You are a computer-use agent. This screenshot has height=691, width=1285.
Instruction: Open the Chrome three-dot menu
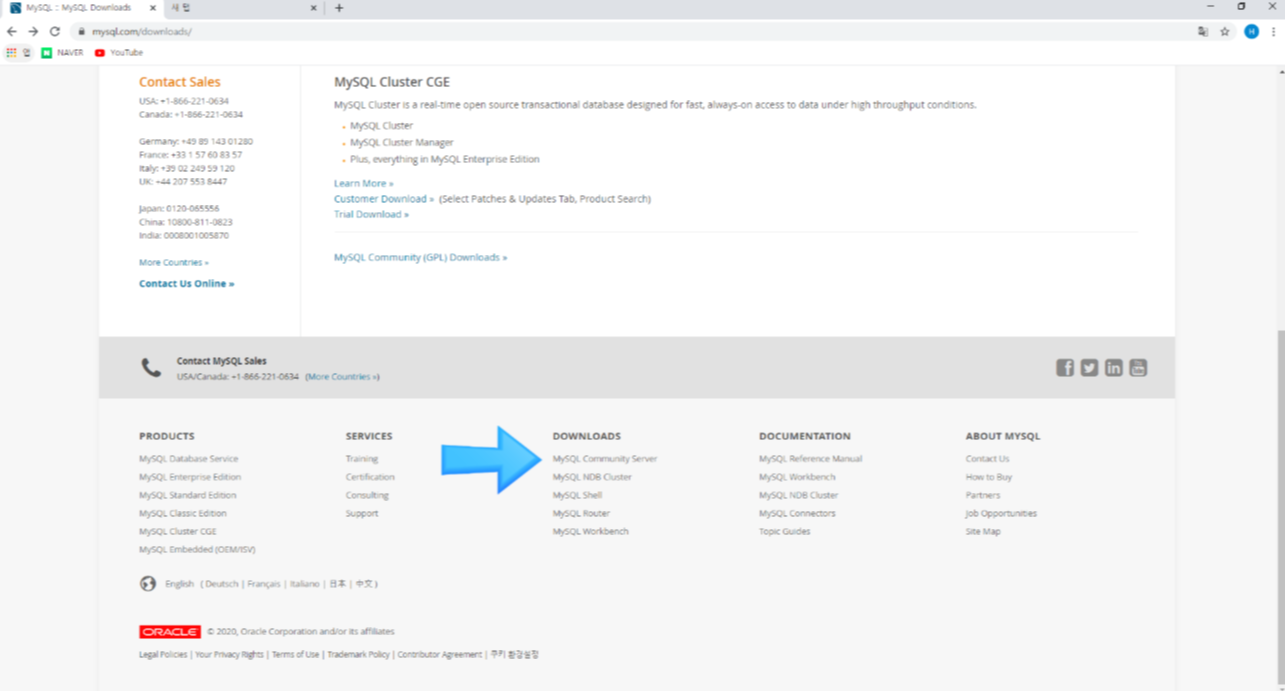click(1274, 32)
